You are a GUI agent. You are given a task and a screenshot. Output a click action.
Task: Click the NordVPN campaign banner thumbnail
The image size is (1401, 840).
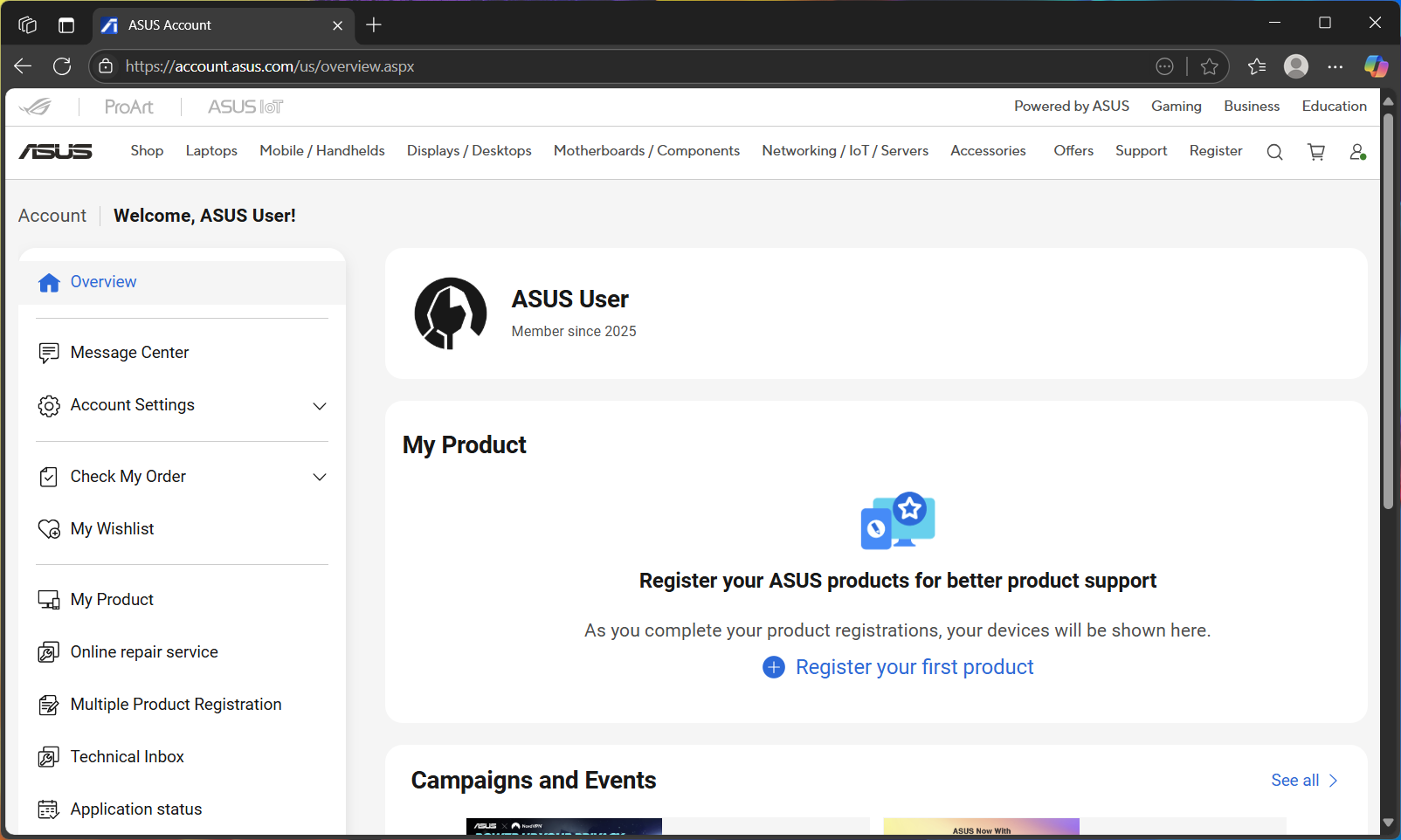[564, 827]
